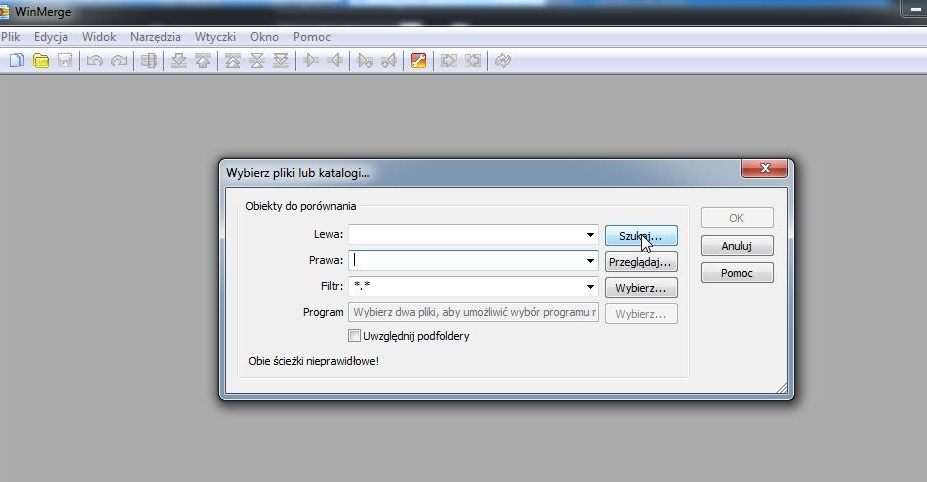Click the Pomoc button in dialog
Image resolution: width=927 pixels, height=482 pixels.
[x=737, y=273]
